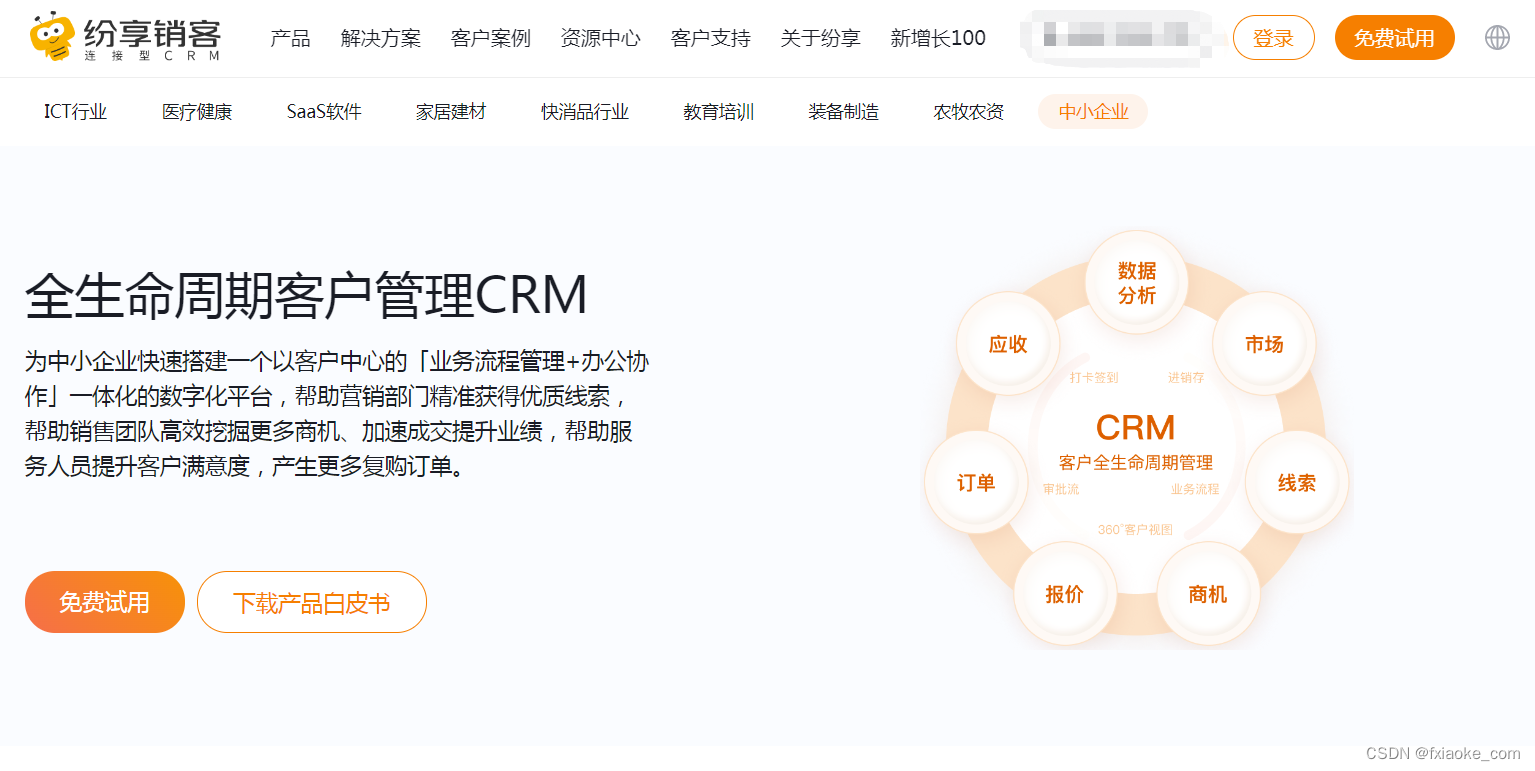The height and width of the screenshot is (771, 1535).
Task: Select the 数据分析 circle in CRM diagram
Action: [x=1137, y=283]
